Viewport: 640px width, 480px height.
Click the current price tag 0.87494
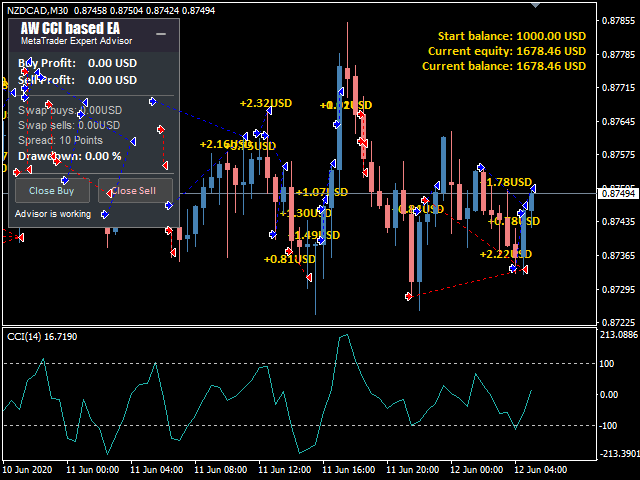coord(618,193)
